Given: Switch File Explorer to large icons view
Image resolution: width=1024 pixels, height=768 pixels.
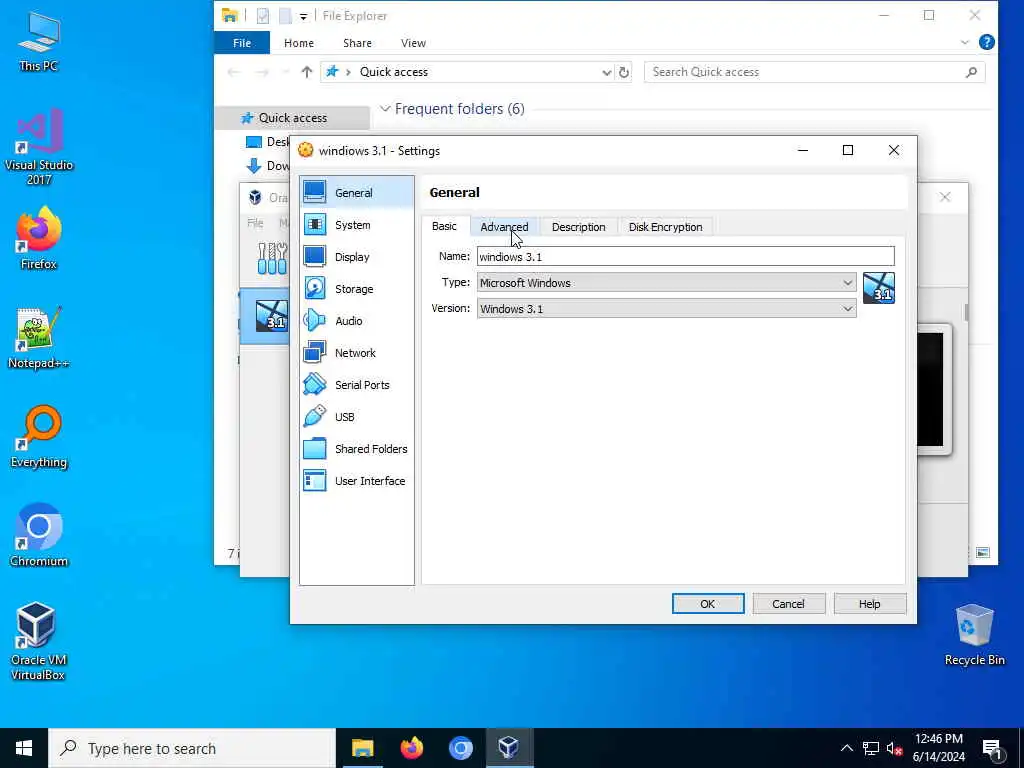Looking at the screenshot, I should pos(983,552).
